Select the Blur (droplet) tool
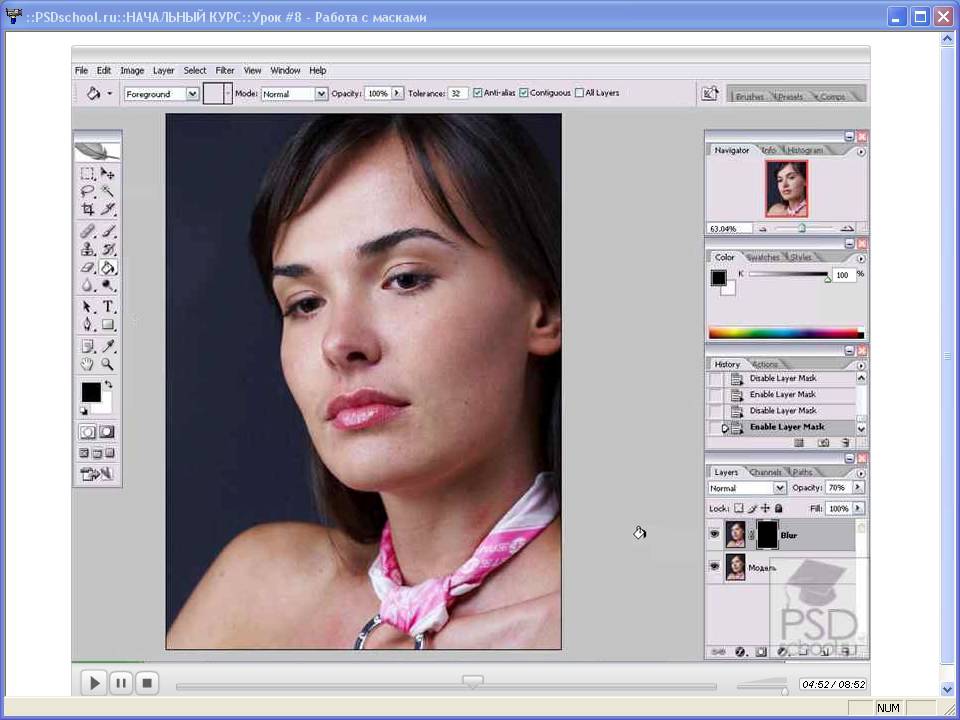960x720 pixels. coord(88,285)
